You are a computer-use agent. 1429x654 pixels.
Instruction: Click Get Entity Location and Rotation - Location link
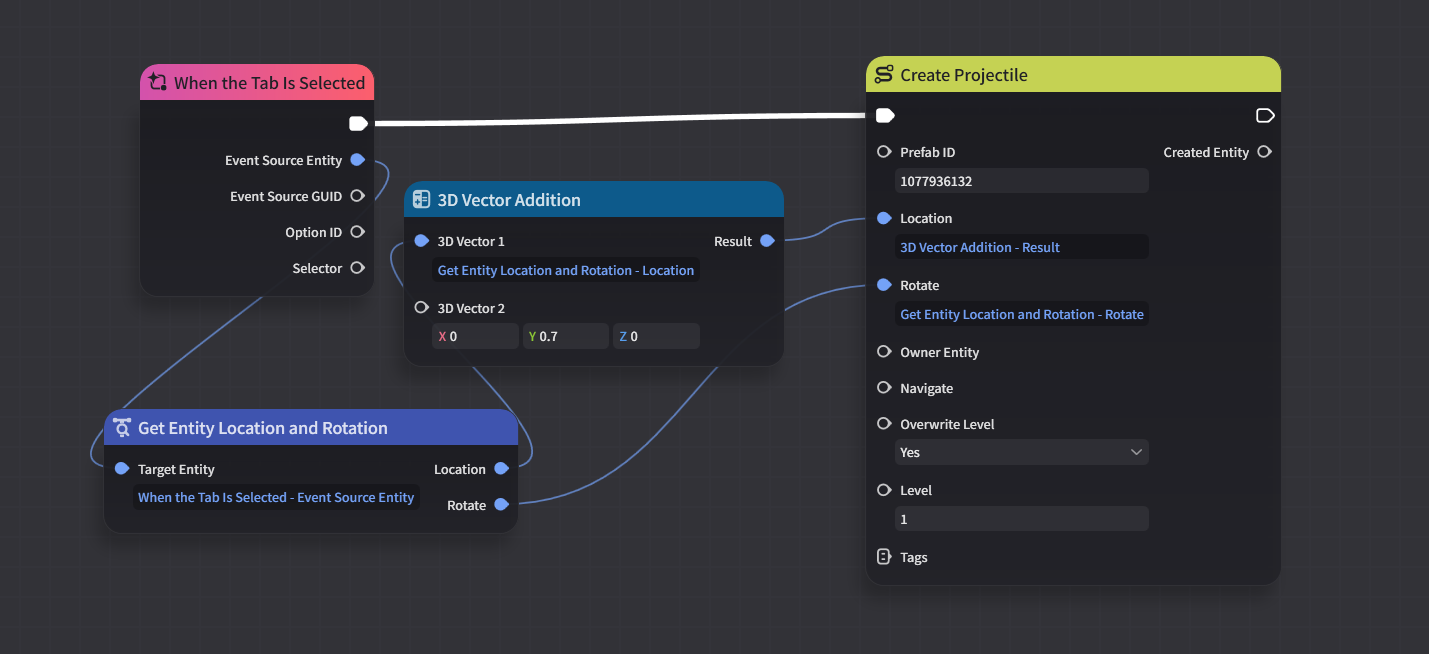click(x=566, y=270)
